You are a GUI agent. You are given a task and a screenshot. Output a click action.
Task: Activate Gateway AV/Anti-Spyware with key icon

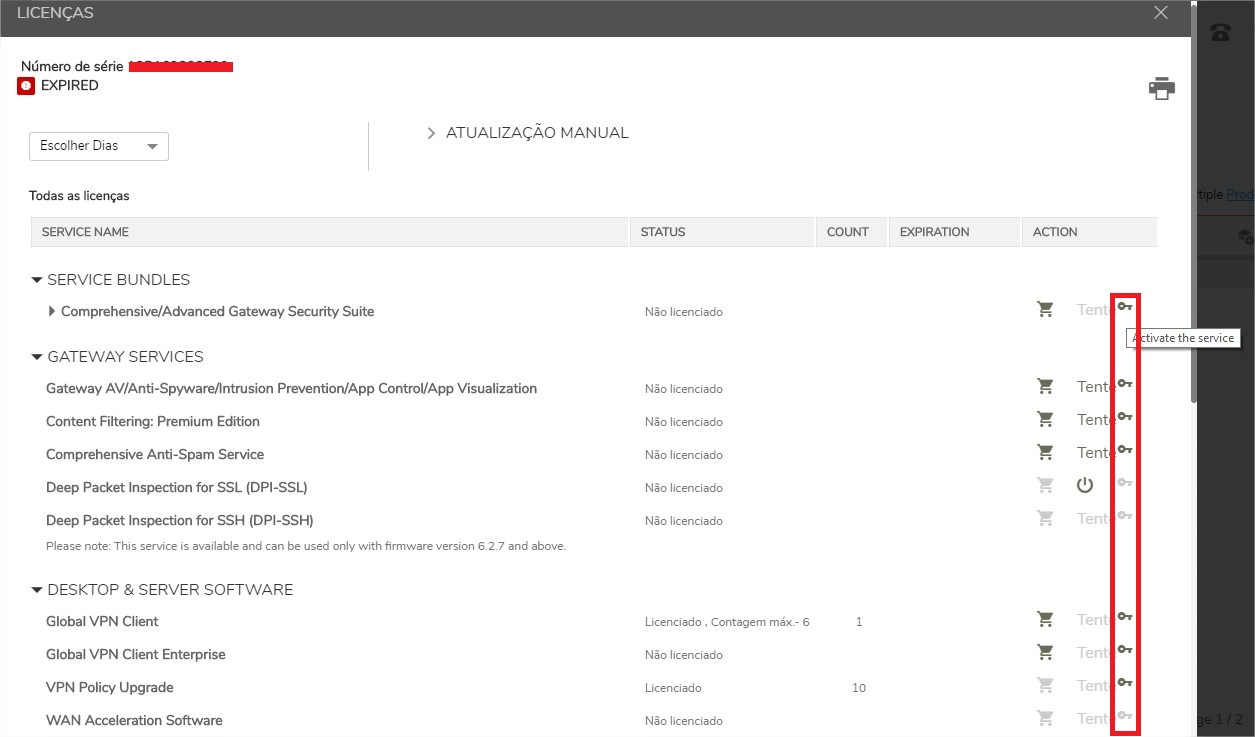pyautogui.click(x=1125, y=384)
